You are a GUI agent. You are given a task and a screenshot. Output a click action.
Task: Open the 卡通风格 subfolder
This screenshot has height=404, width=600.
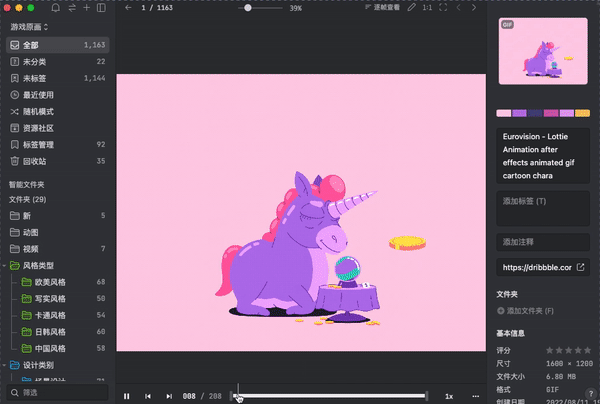(x=63, y=315)
